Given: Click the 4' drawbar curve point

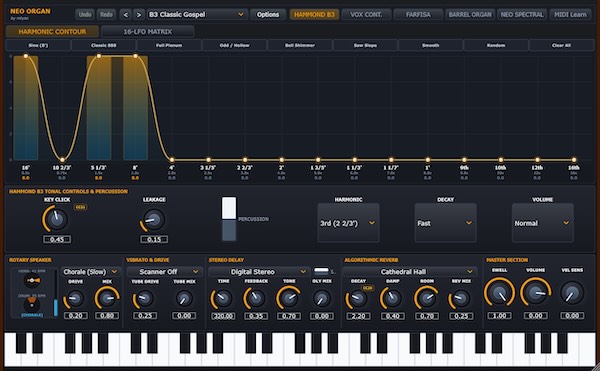Looking at the screenshot, I should point(172,159).
